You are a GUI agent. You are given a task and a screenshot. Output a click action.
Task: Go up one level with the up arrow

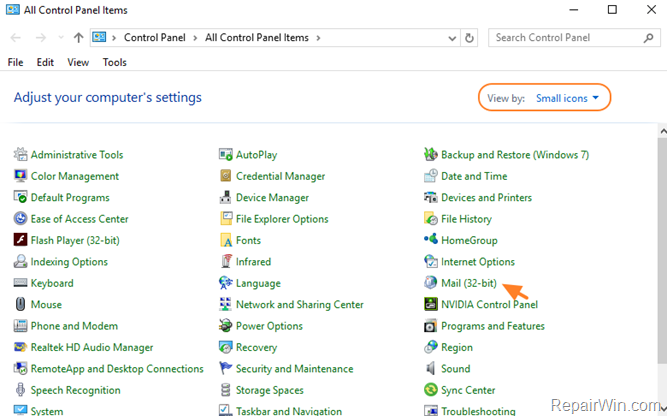pos(78,38)
